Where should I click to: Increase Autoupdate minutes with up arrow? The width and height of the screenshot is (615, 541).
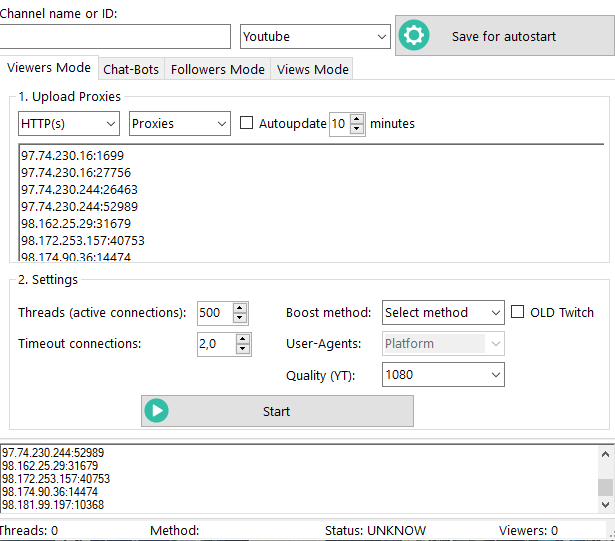pyautogui.click(x=358, y=118)
